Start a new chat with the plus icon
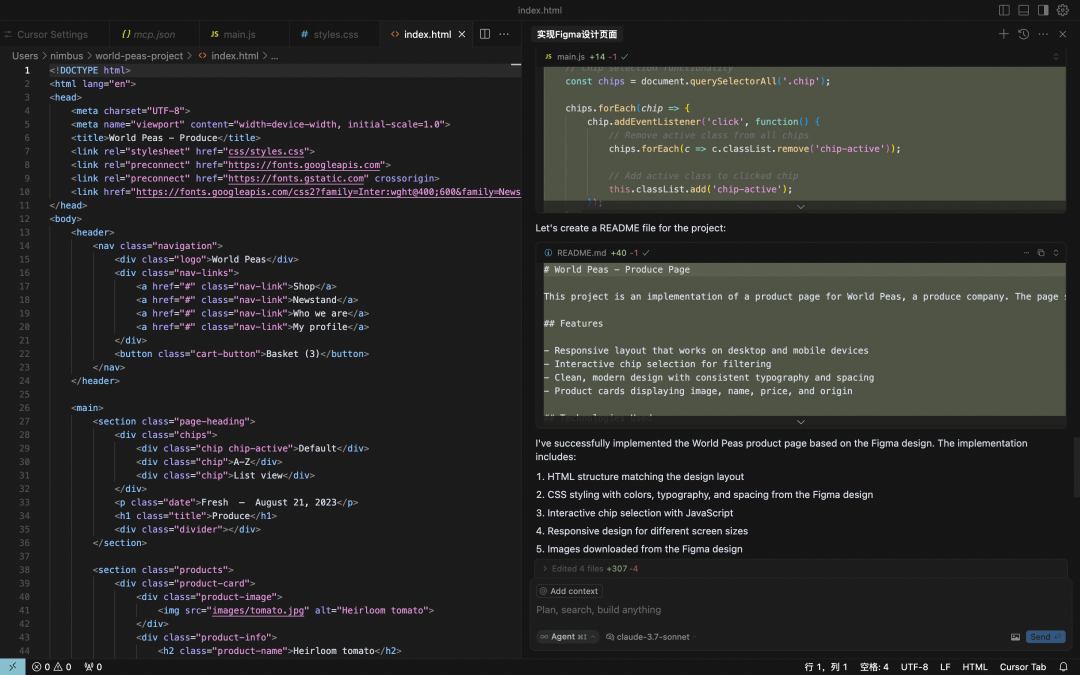The height and width of the screenshot is (675, 1080). pyautogui.click(x=1004, y=34)
